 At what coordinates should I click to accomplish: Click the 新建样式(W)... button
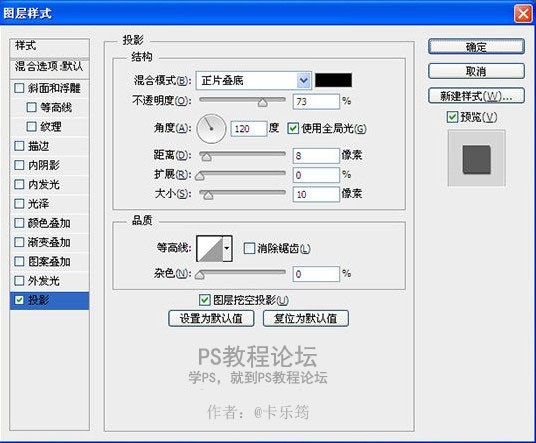pyautogui.click(x=476, y=96)
